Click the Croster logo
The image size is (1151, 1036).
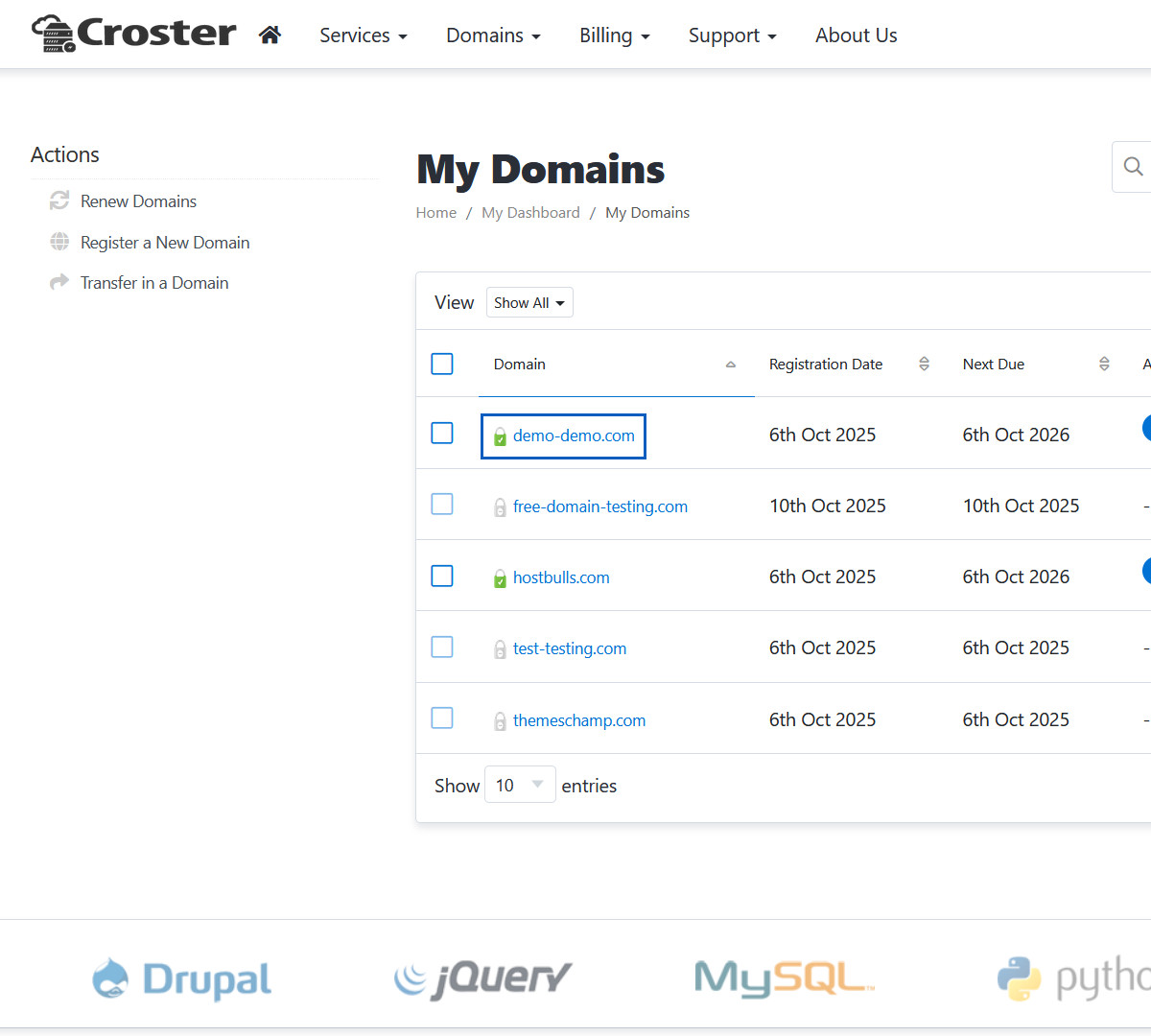click(x=134, y=34)
